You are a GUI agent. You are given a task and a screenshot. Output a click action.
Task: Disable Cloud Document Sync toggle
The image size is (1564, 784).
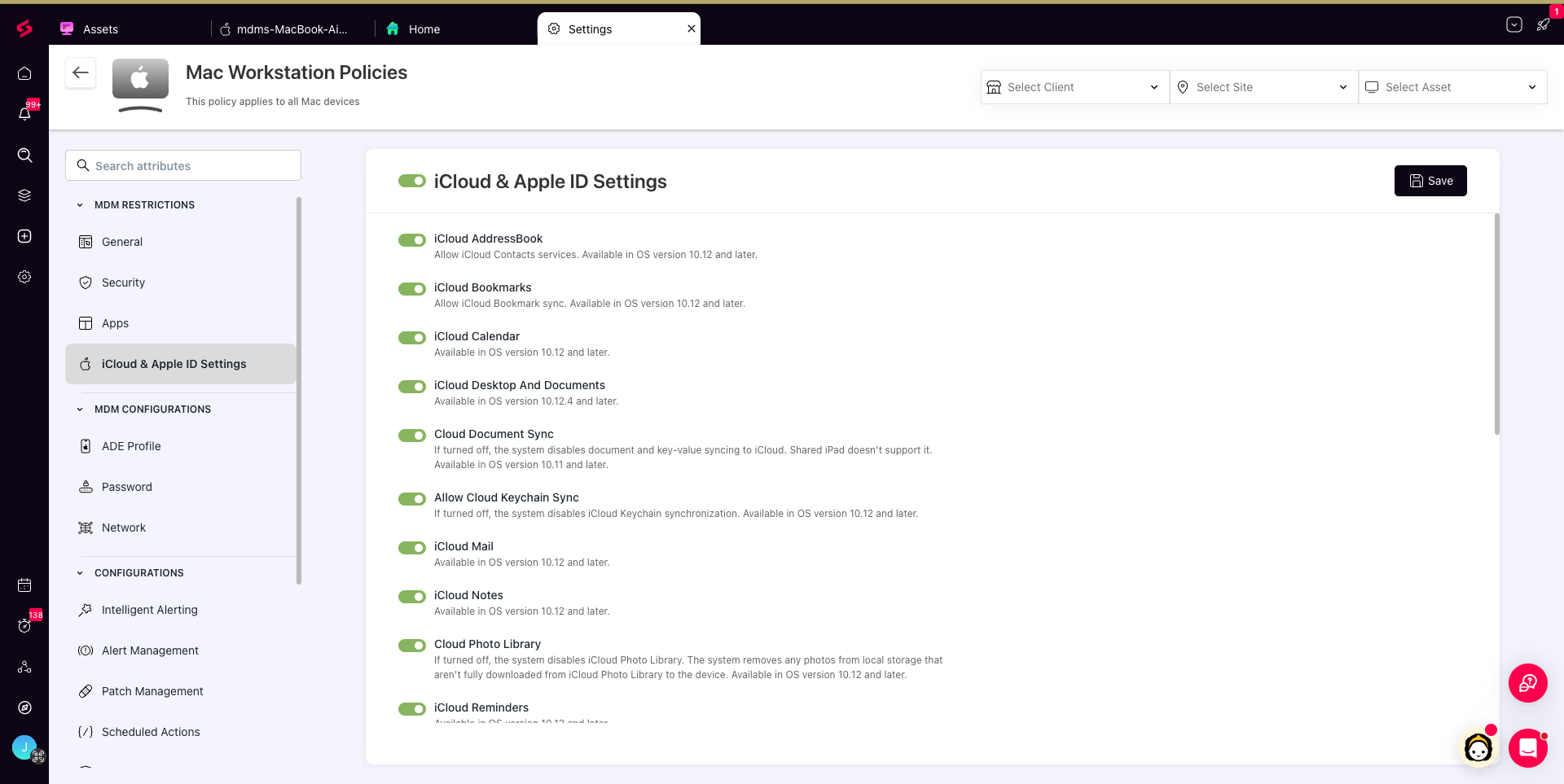[412, 436]
